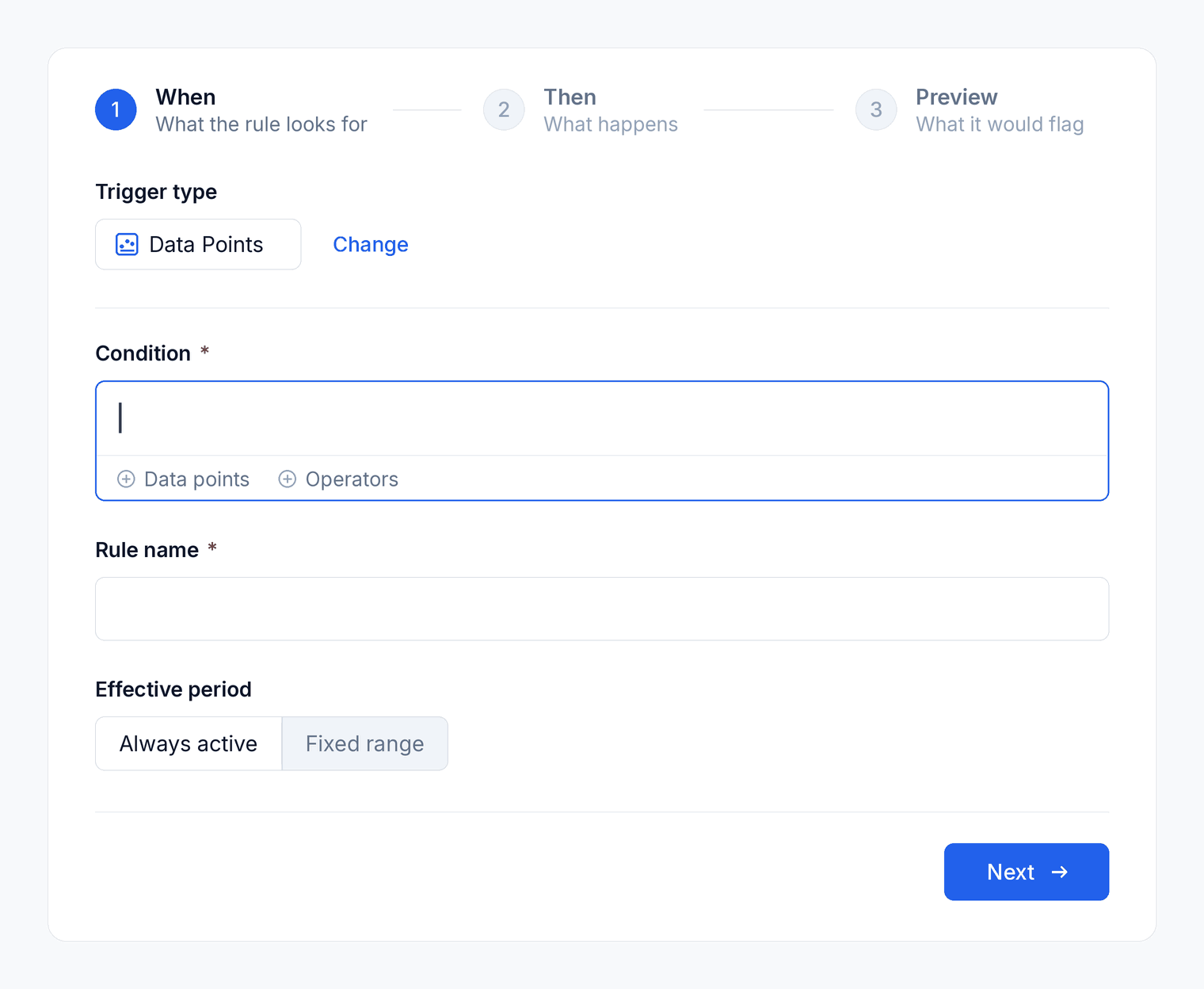Click plus icon beside Operators
Screen dimensions: 1204x989
(288, 479)
